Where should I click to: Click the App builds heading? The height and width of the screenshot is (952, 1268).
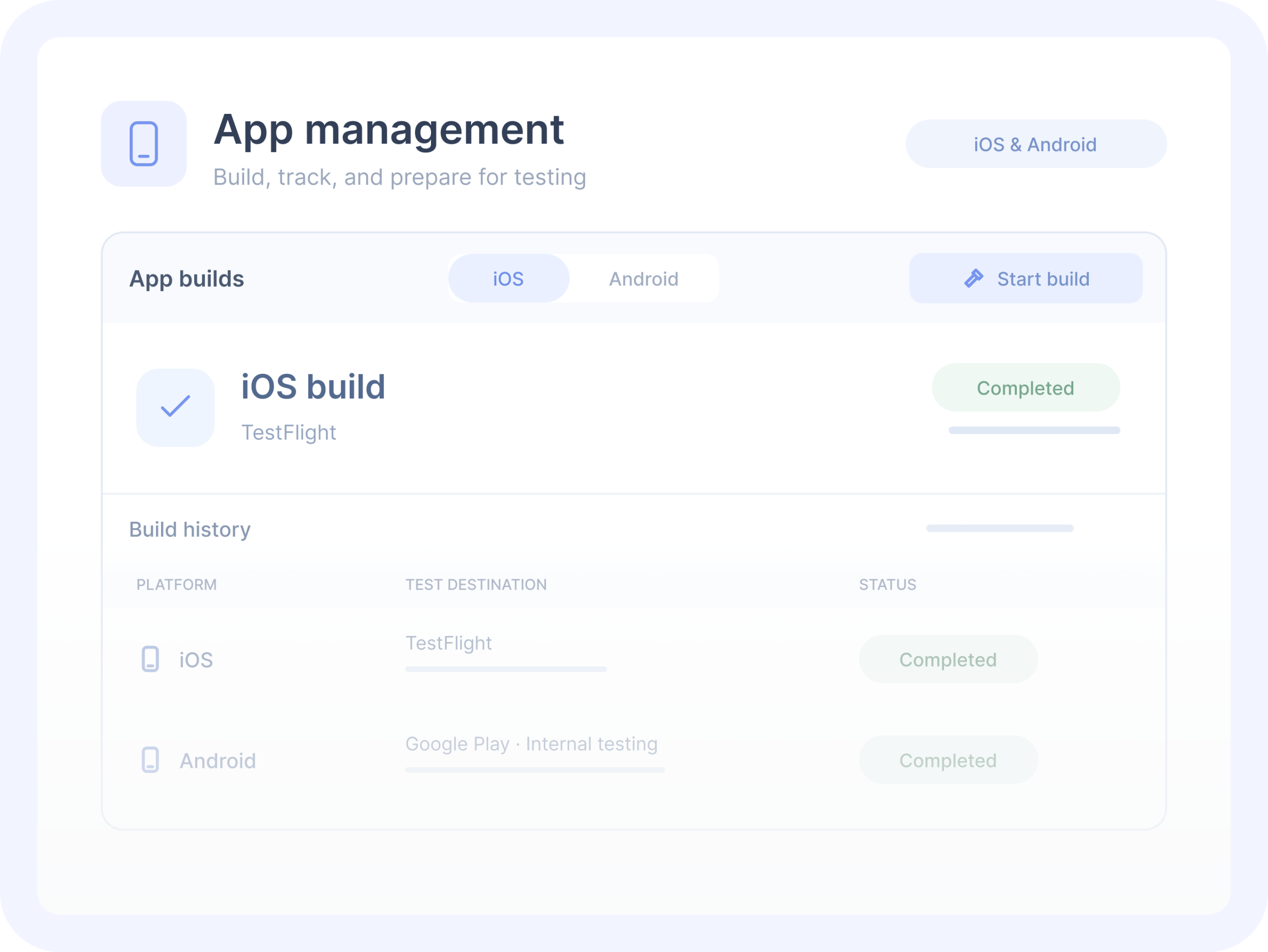[x=186, y=279]
